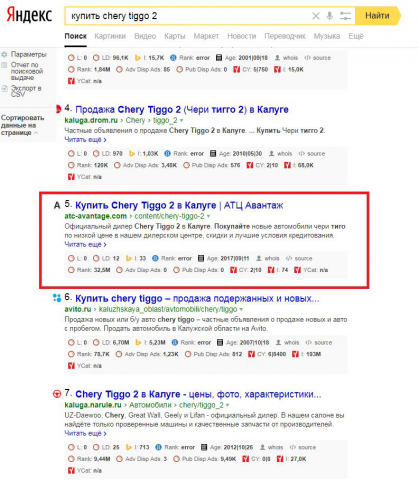The height and width of the screenshot is (480, 419).
Task: Click Yandex CY icon showing 6|8400
Action: (x=251, y=354)
